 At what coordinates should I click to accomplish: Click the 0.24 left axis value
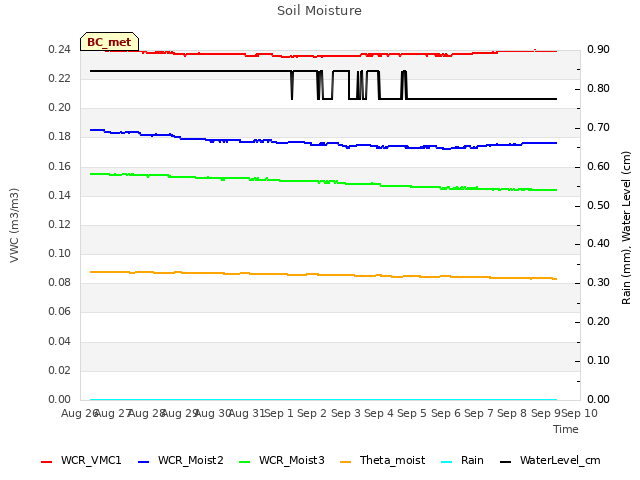pos(60,49)
